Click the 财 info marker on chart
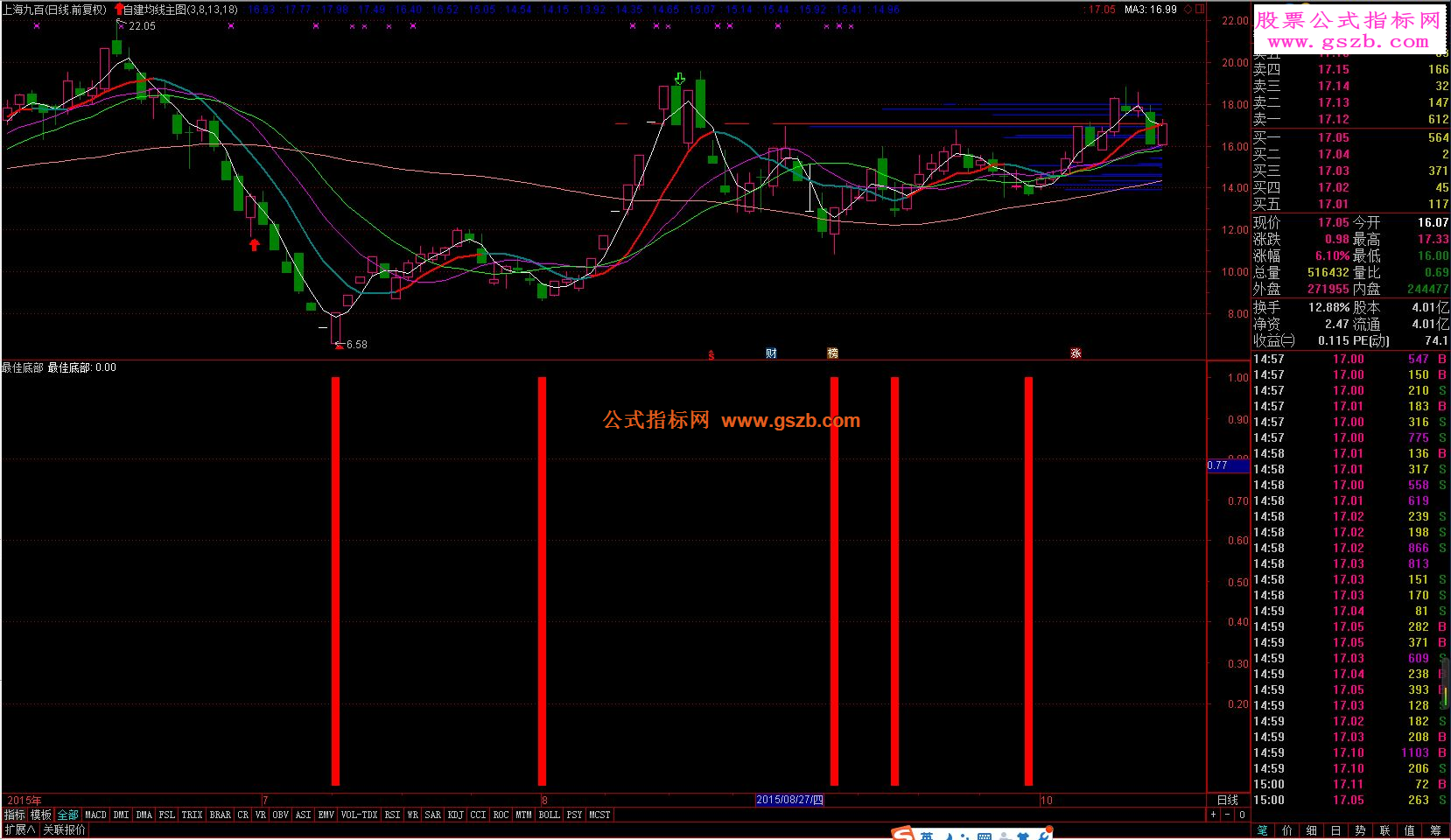Screen dimensions: 1451x840 (771, 353)
